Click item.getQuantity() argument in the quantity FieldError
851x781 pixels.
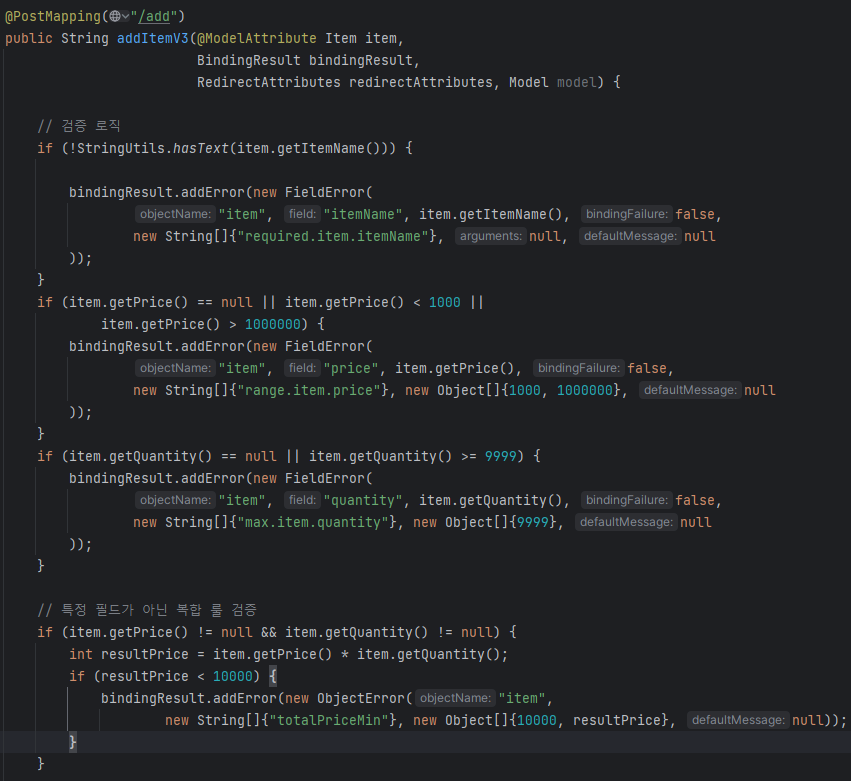(491, 500)
